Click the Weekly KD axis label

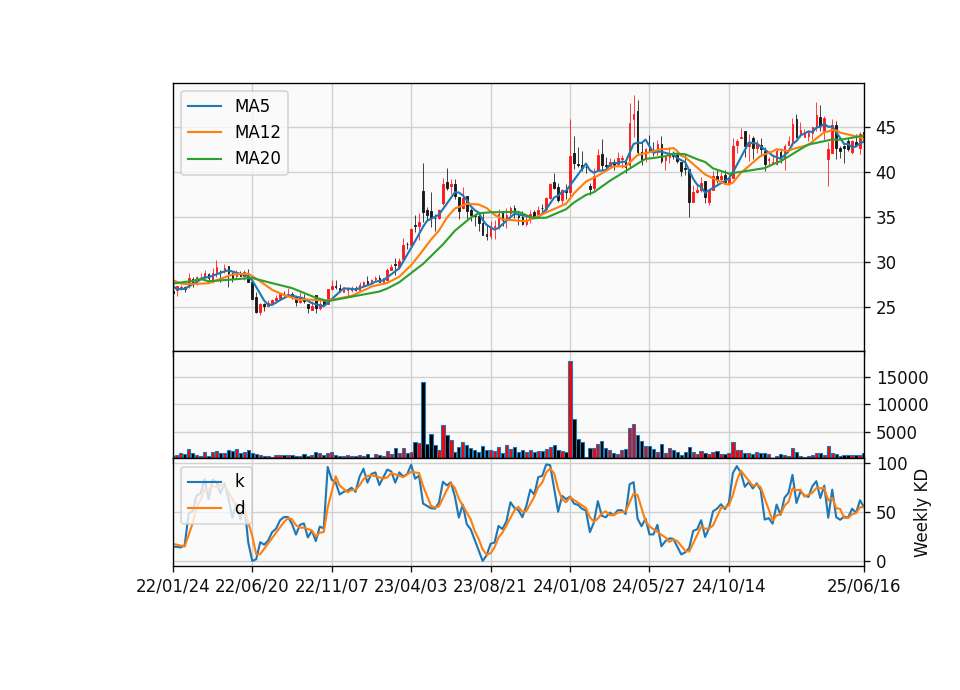pyautogui.click(x=920, y=513)
